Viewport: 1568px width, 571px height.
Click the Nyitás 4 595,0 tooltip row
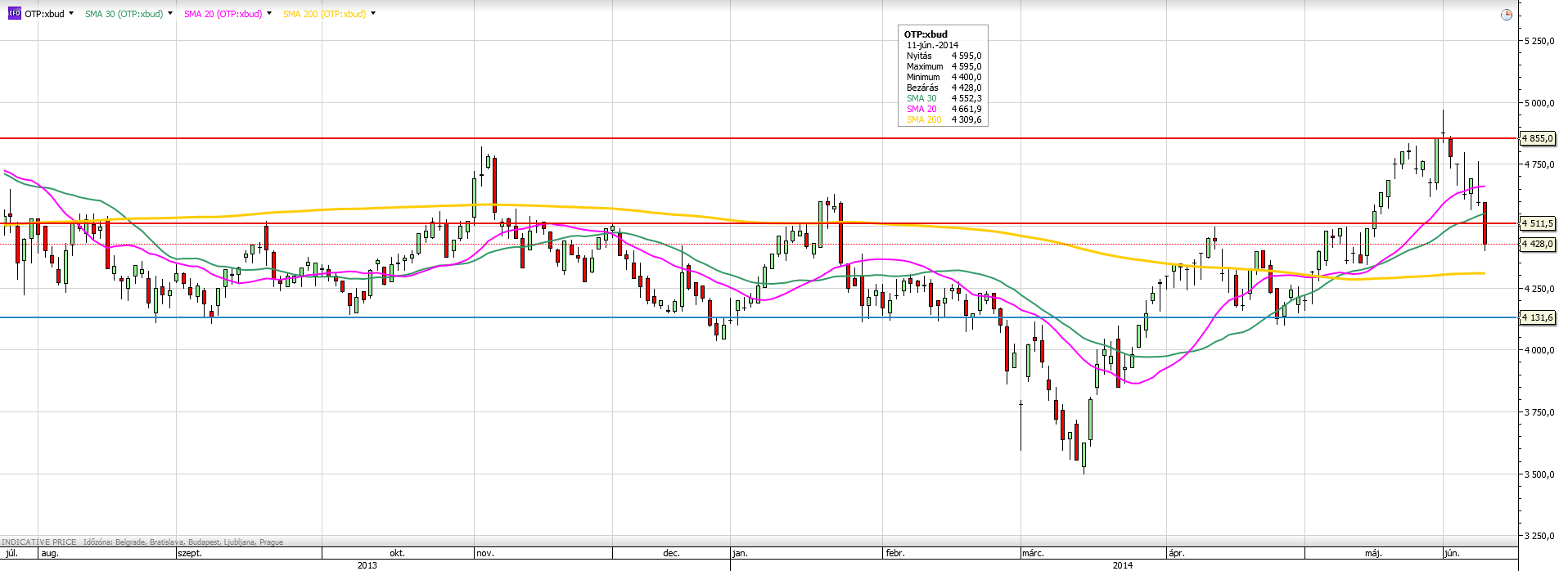click(944, 56)
